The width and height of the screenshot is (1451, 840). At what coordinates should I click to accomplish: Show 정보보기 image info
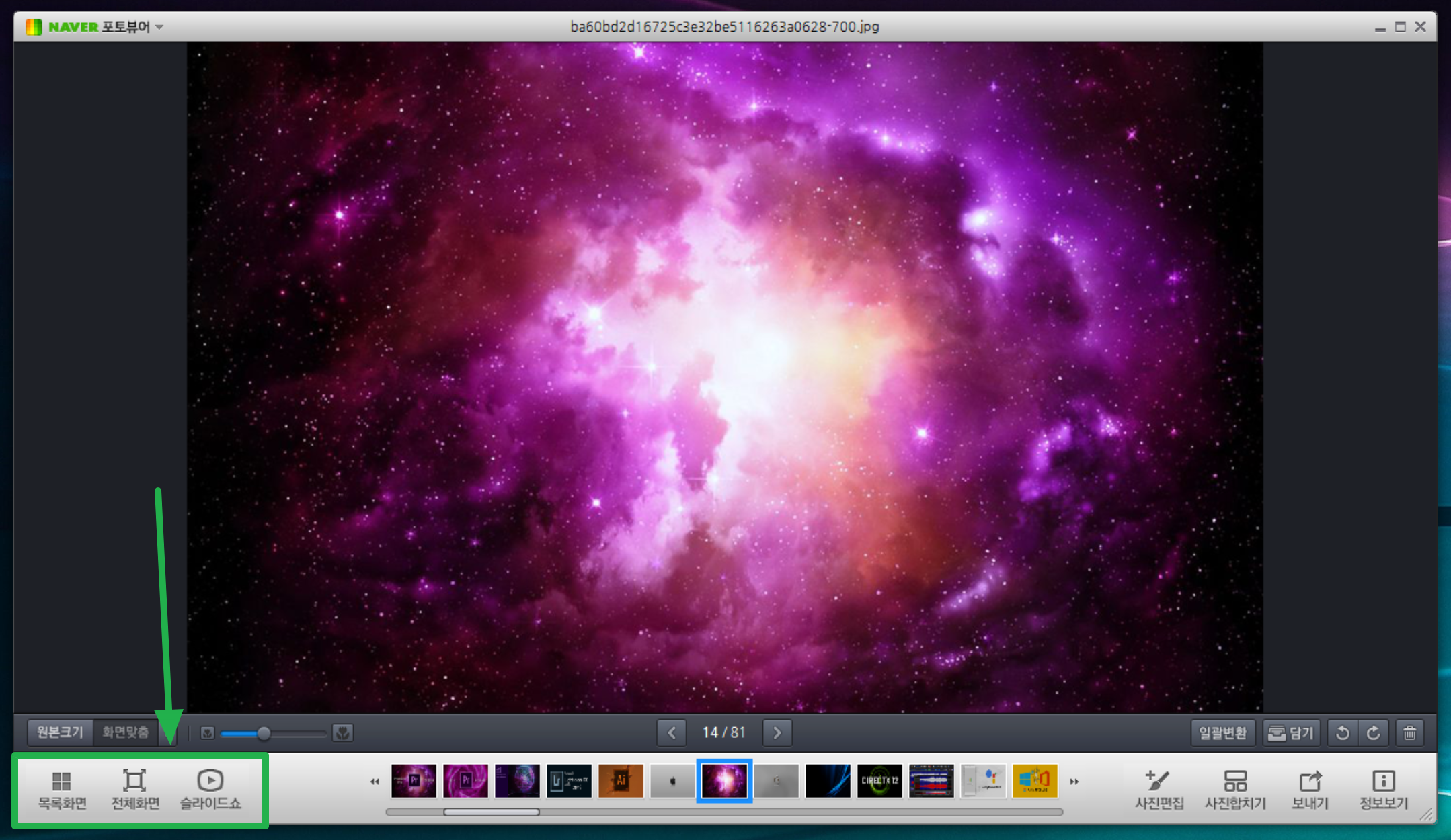1383,790
